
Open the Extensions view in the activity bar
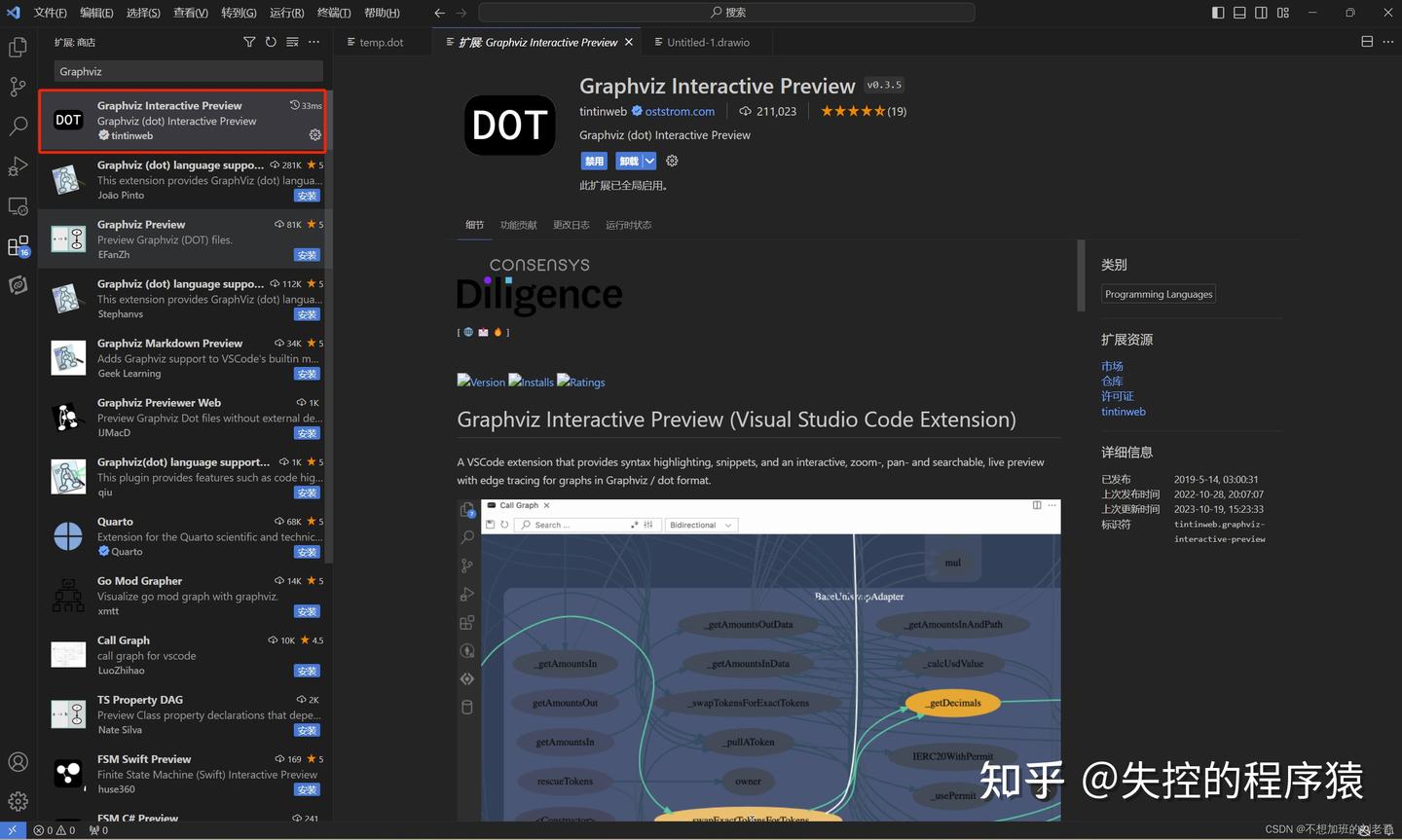point(18,245)
